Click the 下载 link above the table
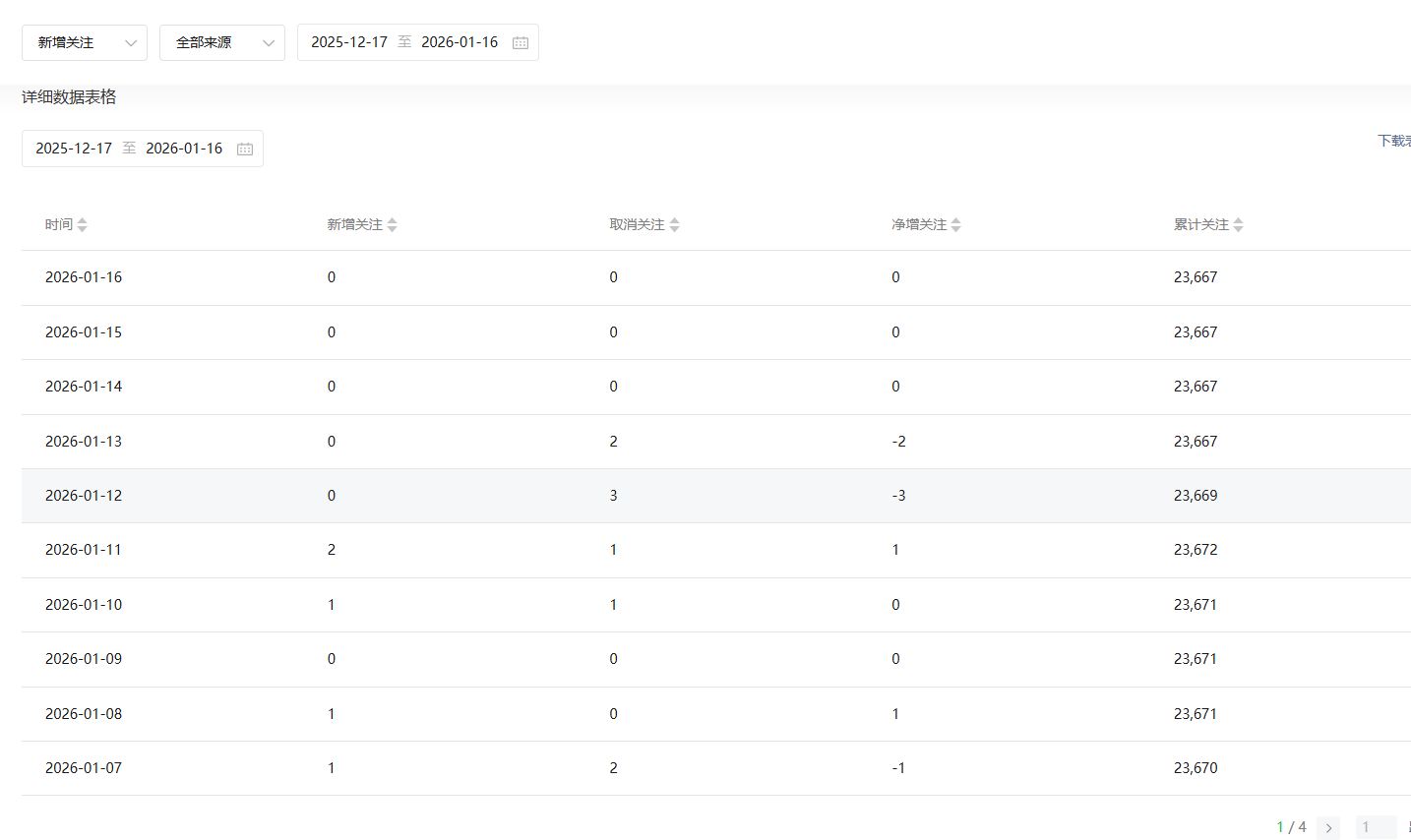Viewport: 1411px width, 840px height. (1393, 141)
